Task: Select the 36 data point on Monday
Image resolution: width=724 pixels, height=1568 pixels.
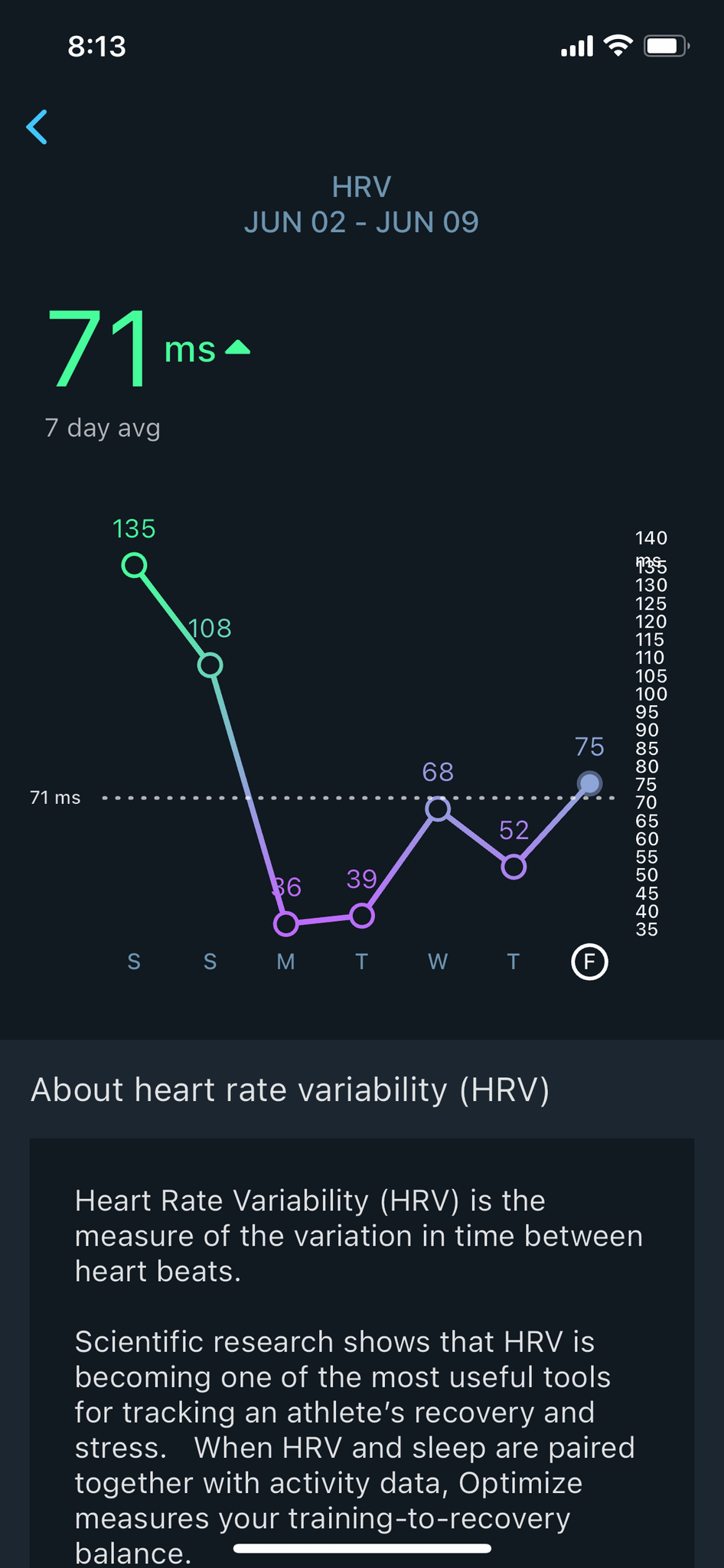Action: pyautogui.click(x=285, y=924)
